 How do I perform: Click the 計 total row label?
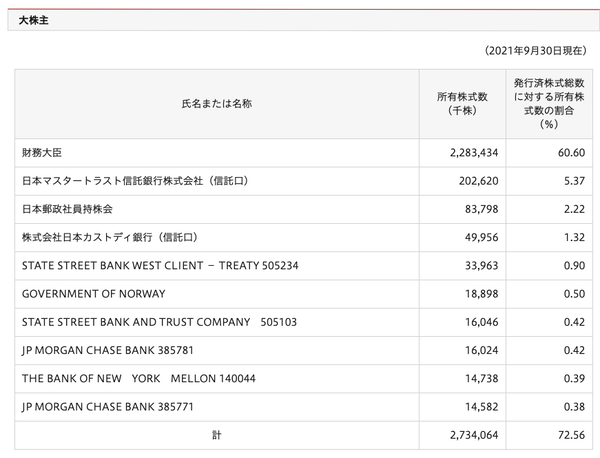pos(217,435)
